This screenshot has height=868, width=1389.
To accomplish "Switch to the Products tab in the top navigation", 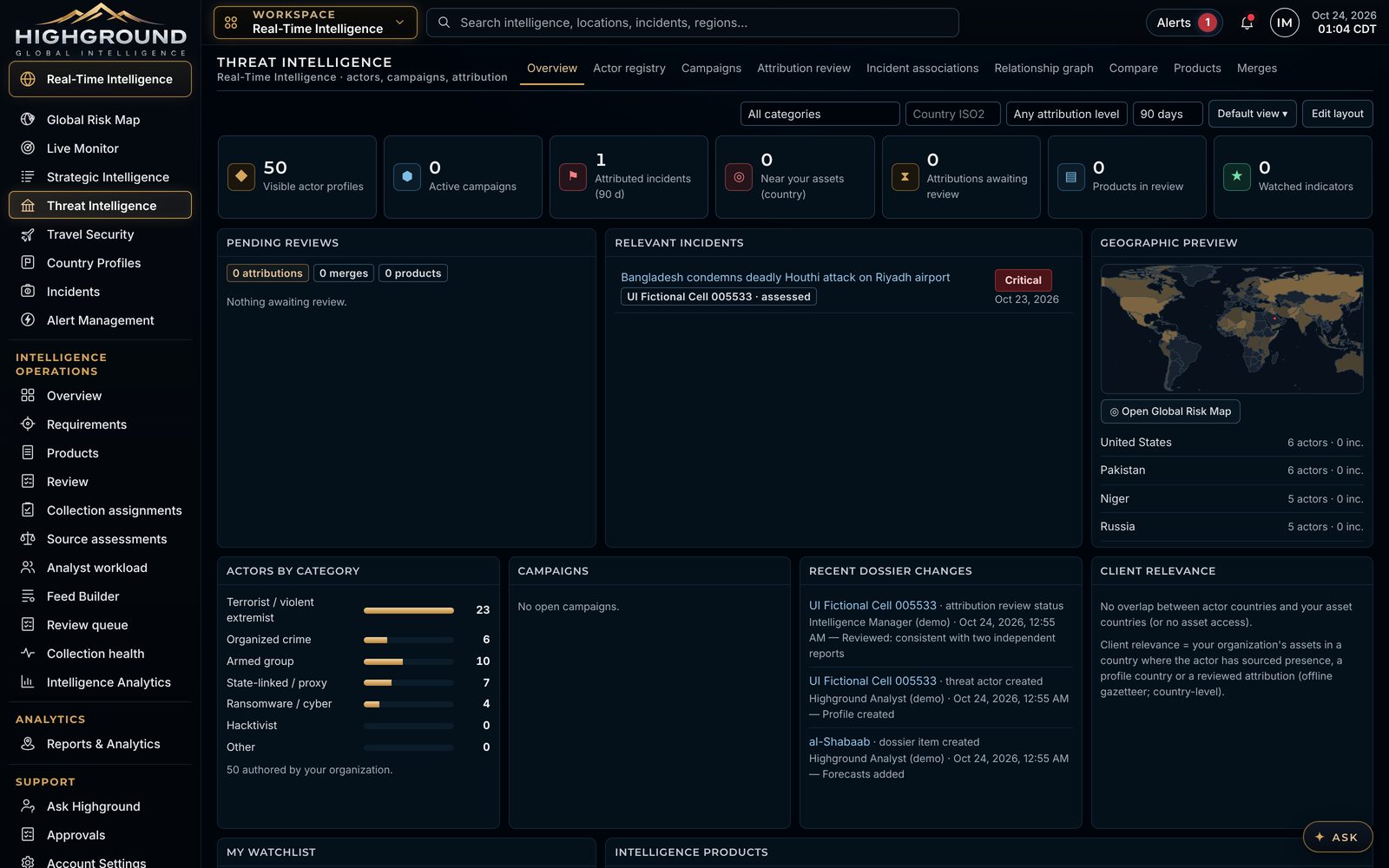I will pyautogui.click(x=1197, y=69).
